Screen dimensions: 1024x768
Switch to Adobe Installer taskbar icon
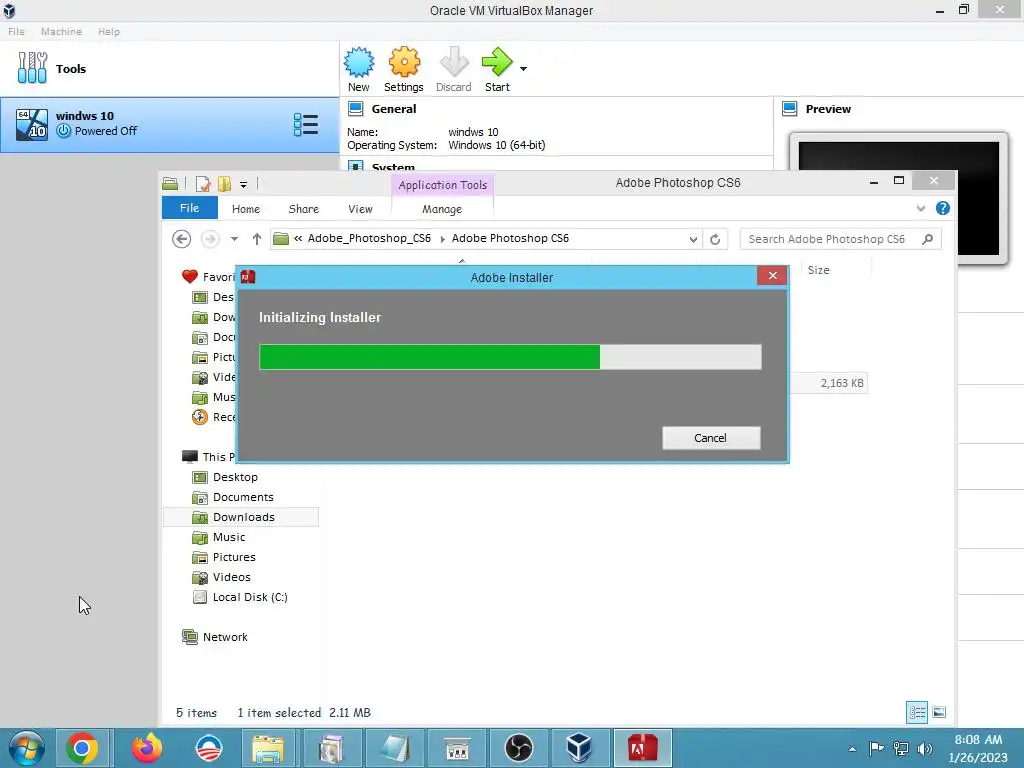642,748
